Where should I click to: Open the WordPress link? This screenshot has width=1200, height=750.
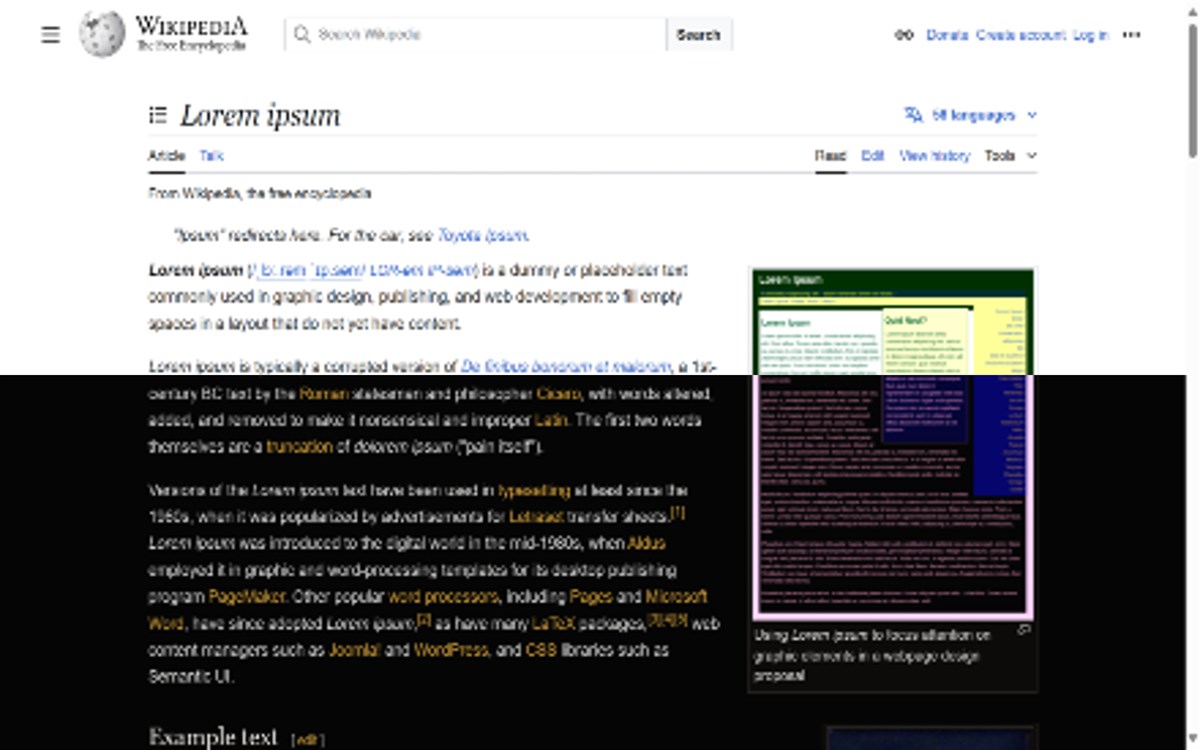pos(451,650)
